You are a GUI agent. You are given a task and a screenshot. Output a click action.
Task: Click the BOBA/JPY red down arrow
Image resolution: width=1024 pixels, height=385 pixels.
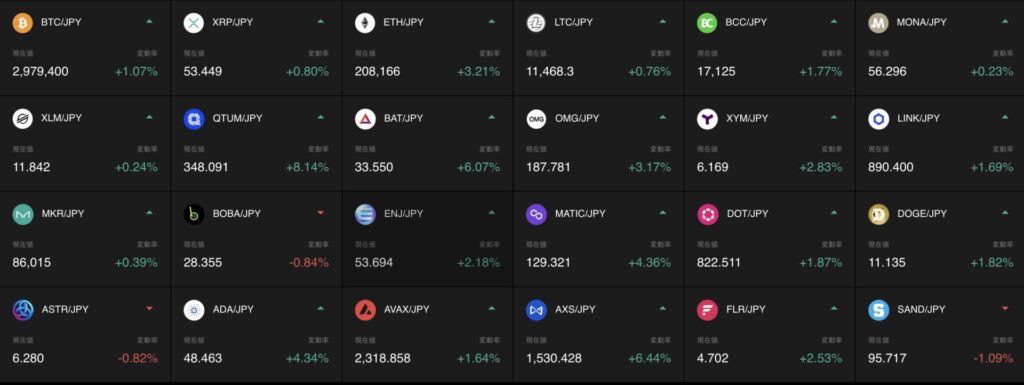[321, 213]
